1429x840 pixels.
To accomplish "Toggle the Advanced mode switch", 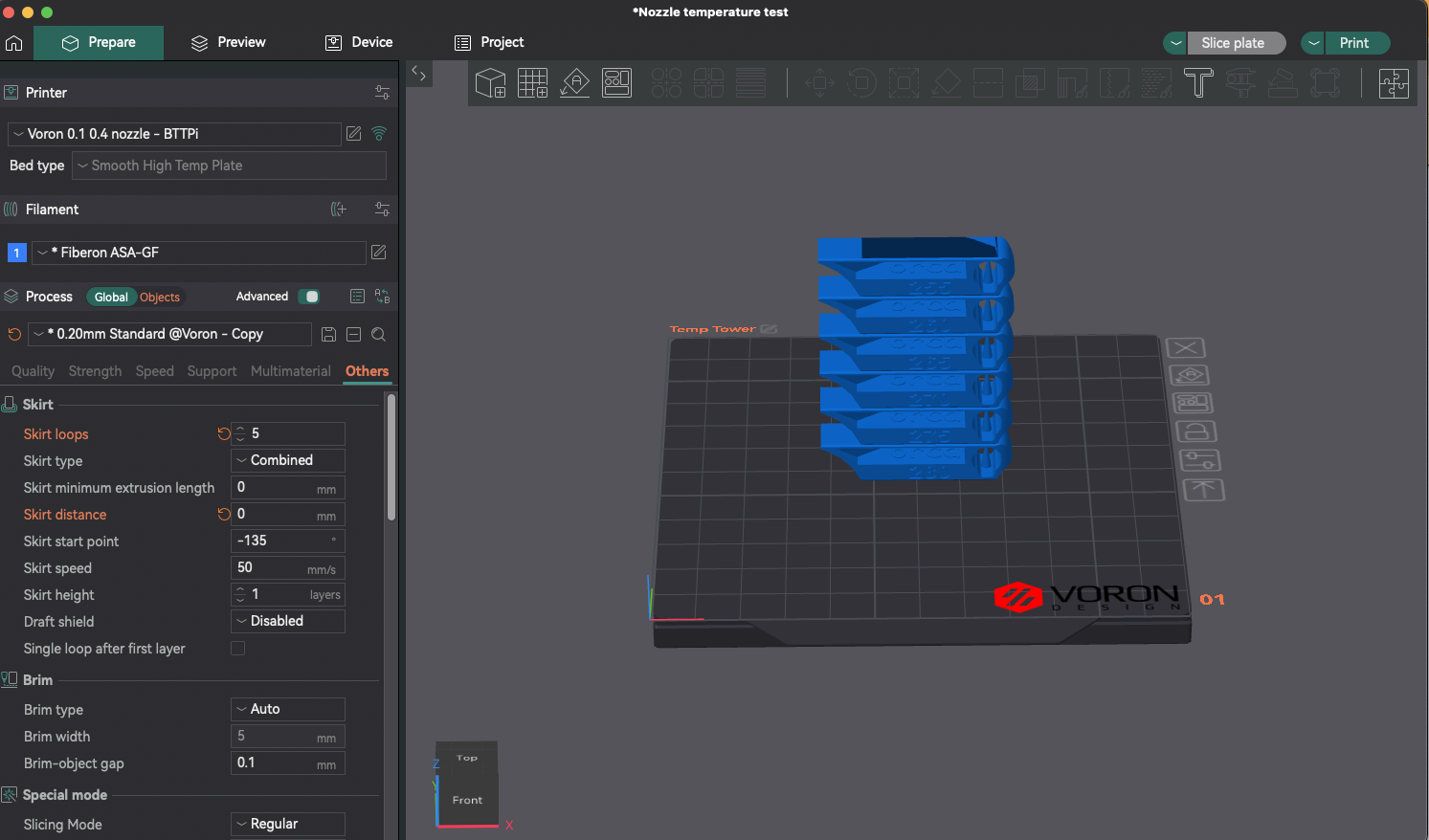I will (308, 297).
